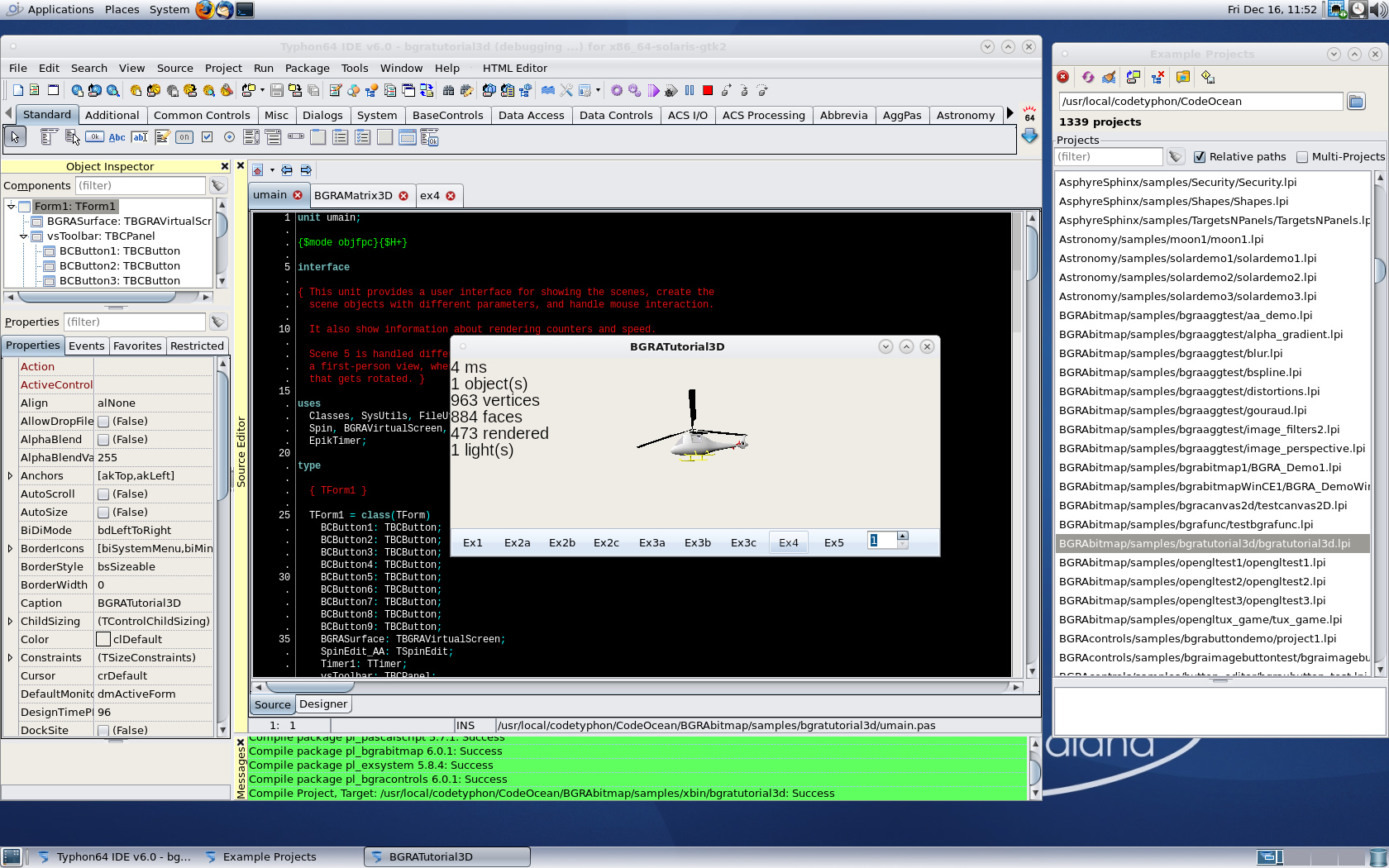
Task: Toggle the AlphaBlend checkbox
Action: (103, 440)
